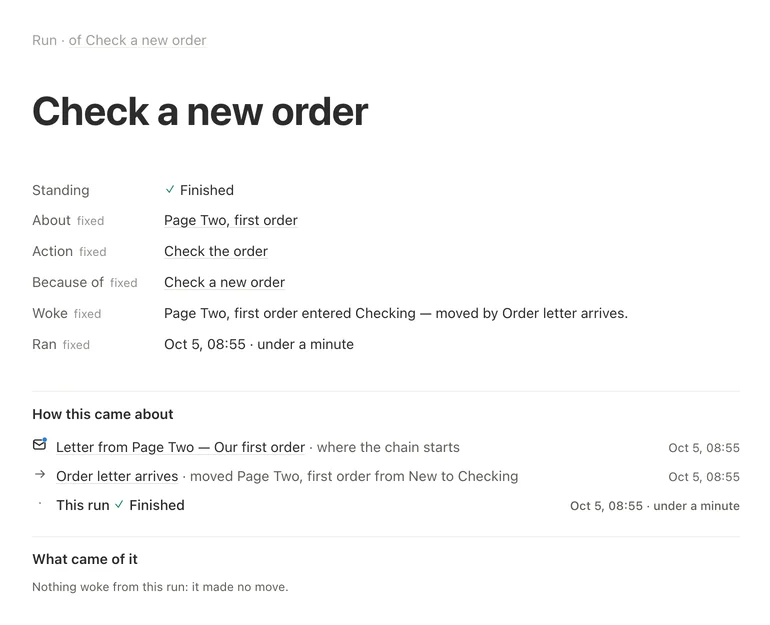The width and height of the screenshot is (770, 625).
Task: Open the Check a new order cause link
Action: pos(224,282)
